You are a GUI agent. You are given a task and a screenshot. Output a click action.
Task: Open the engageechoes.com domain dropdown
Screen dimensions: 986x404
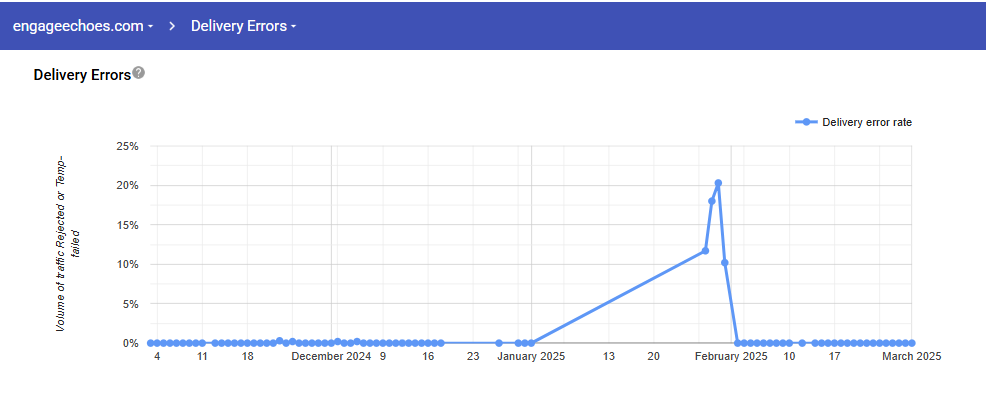[x=82, y=26]
